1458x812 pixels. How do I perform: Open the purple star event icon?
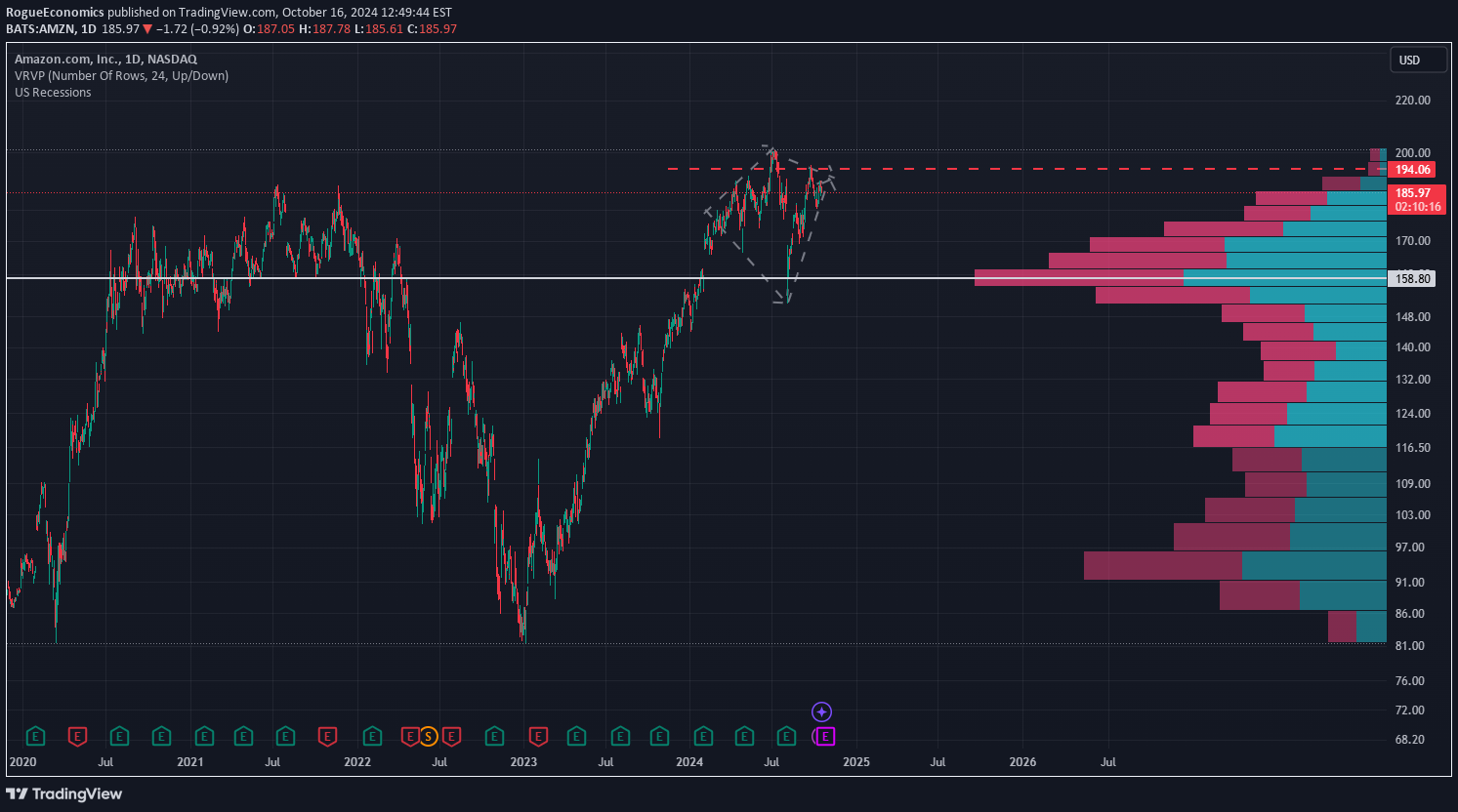coord(822,712)
